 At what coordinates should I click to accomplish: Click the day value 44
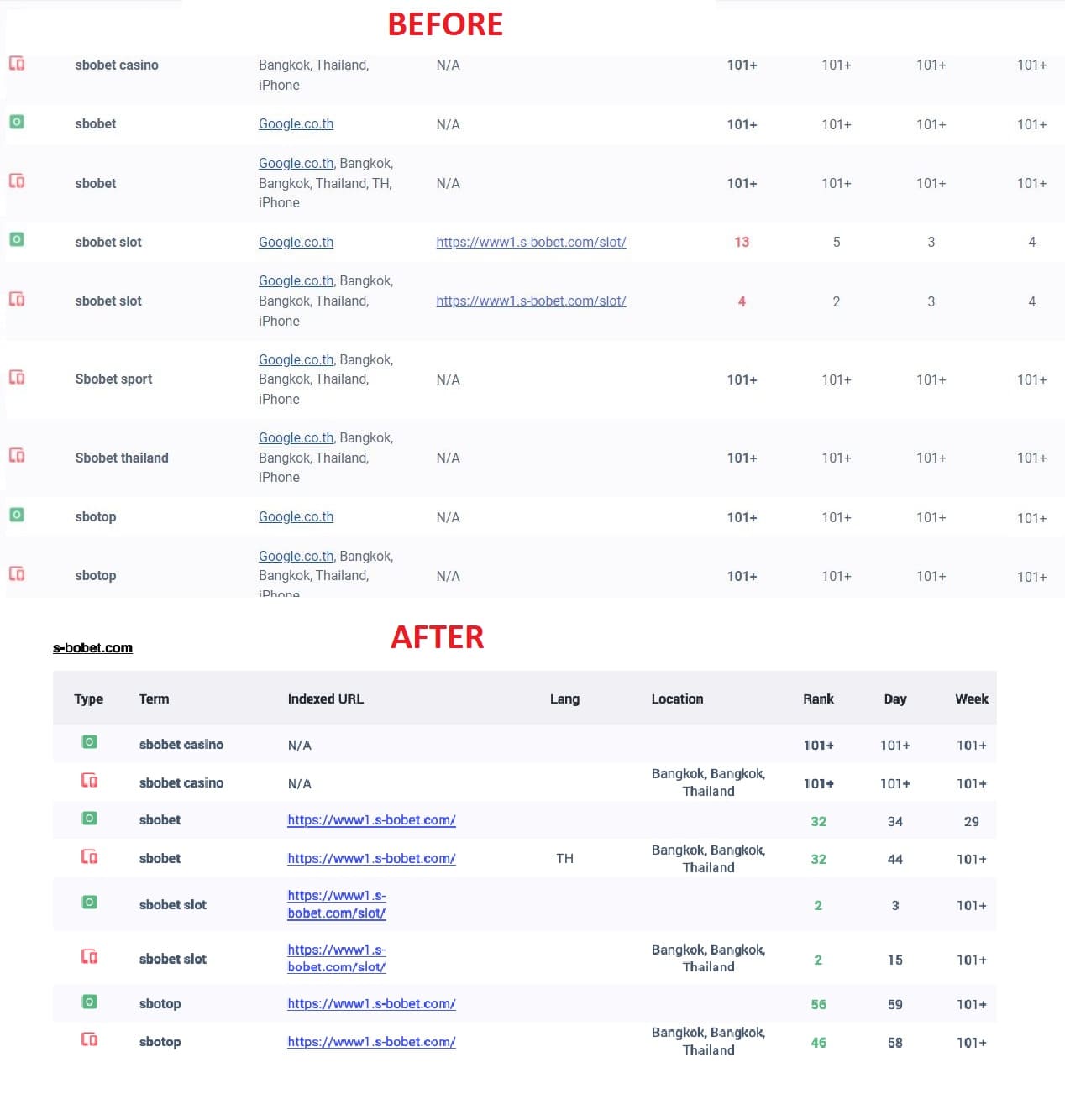[x=895, y=860]
